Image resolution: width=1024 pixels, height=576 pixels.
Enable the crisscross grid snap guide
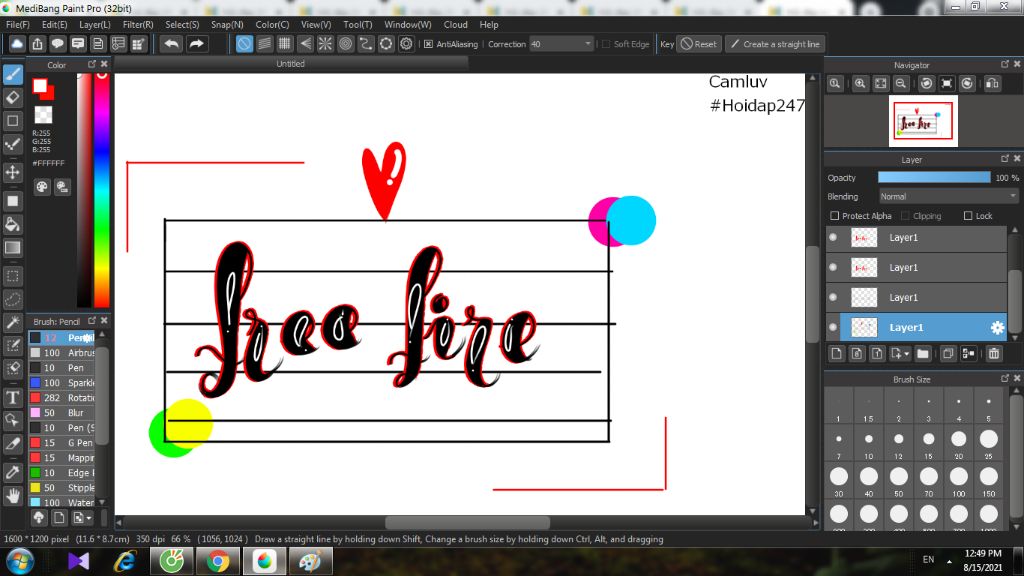(285, 44)
